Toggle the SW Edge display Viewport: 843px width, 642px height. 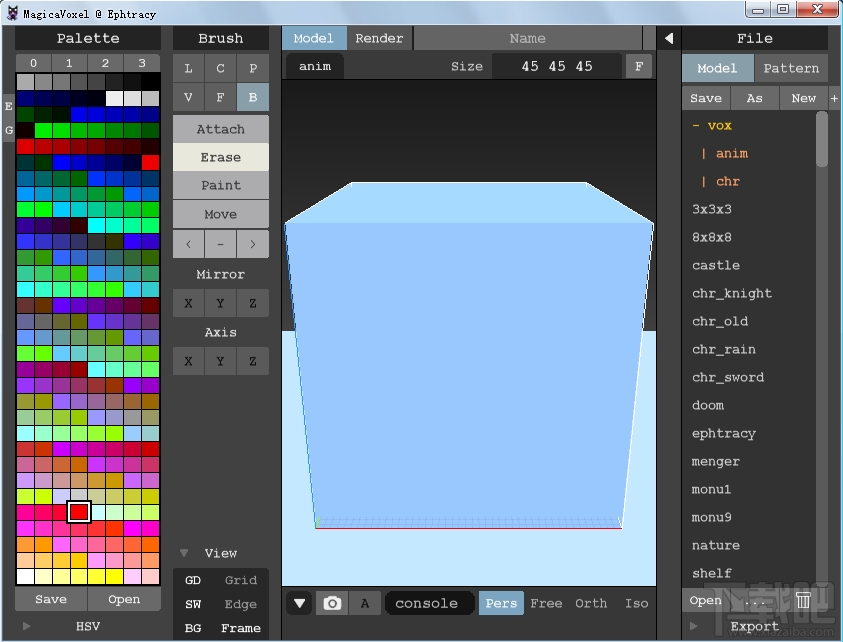[x=193, y=604]
